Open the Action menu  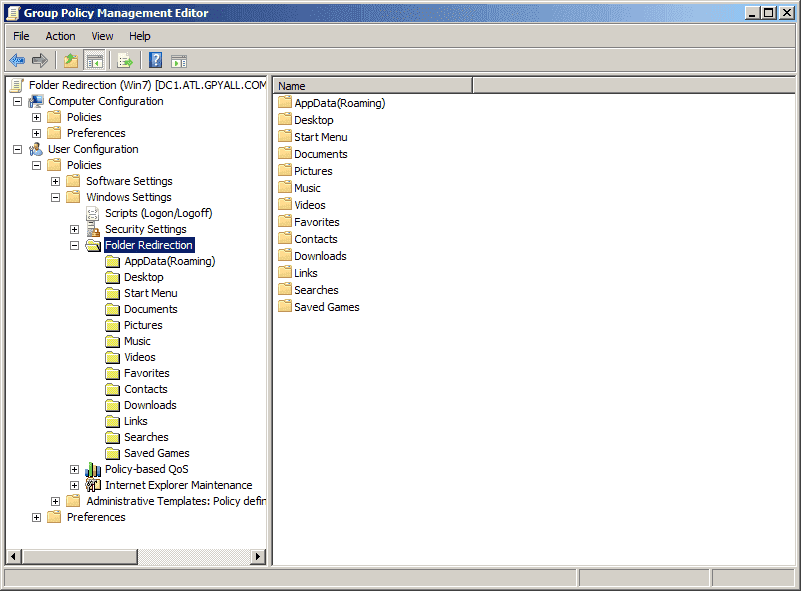click(x=60, y=36)
